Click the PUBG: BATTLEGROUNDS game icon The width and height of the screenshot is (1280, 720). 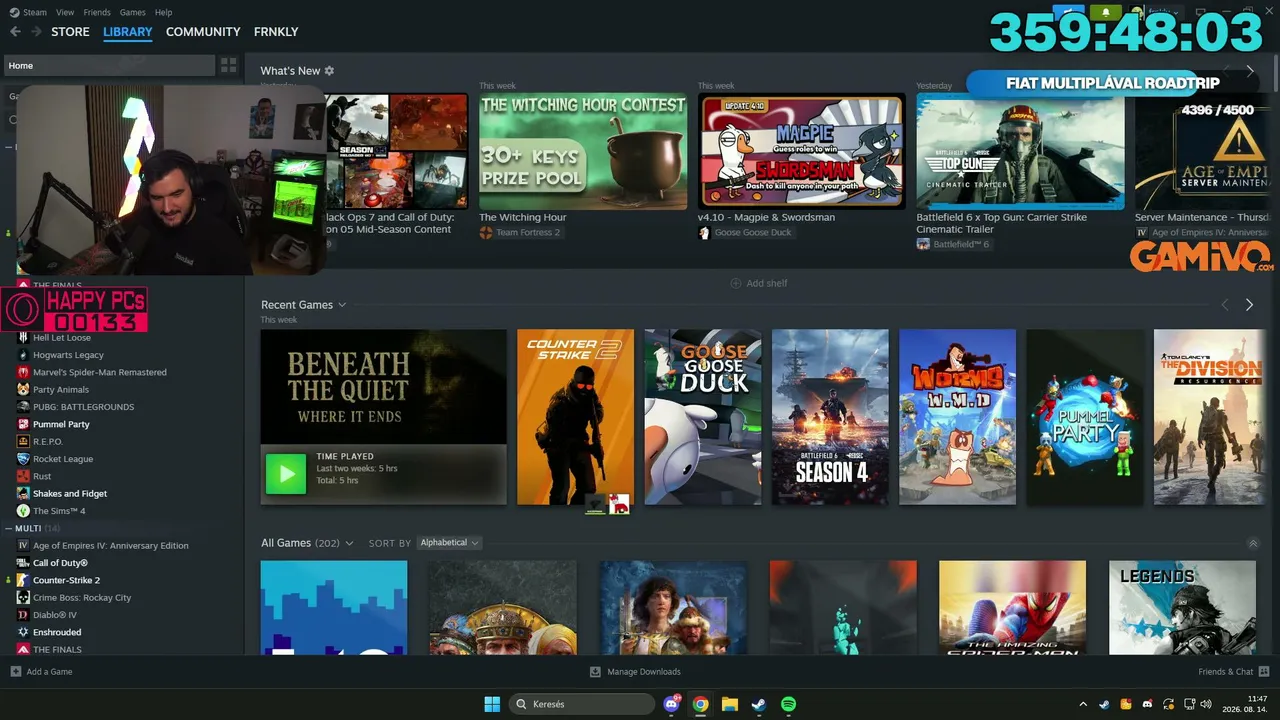click(24, 407)
